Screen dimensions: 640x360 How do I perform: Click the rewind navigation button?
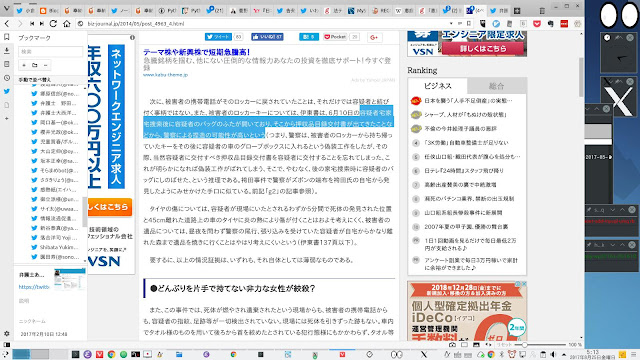tap(32, 24)
